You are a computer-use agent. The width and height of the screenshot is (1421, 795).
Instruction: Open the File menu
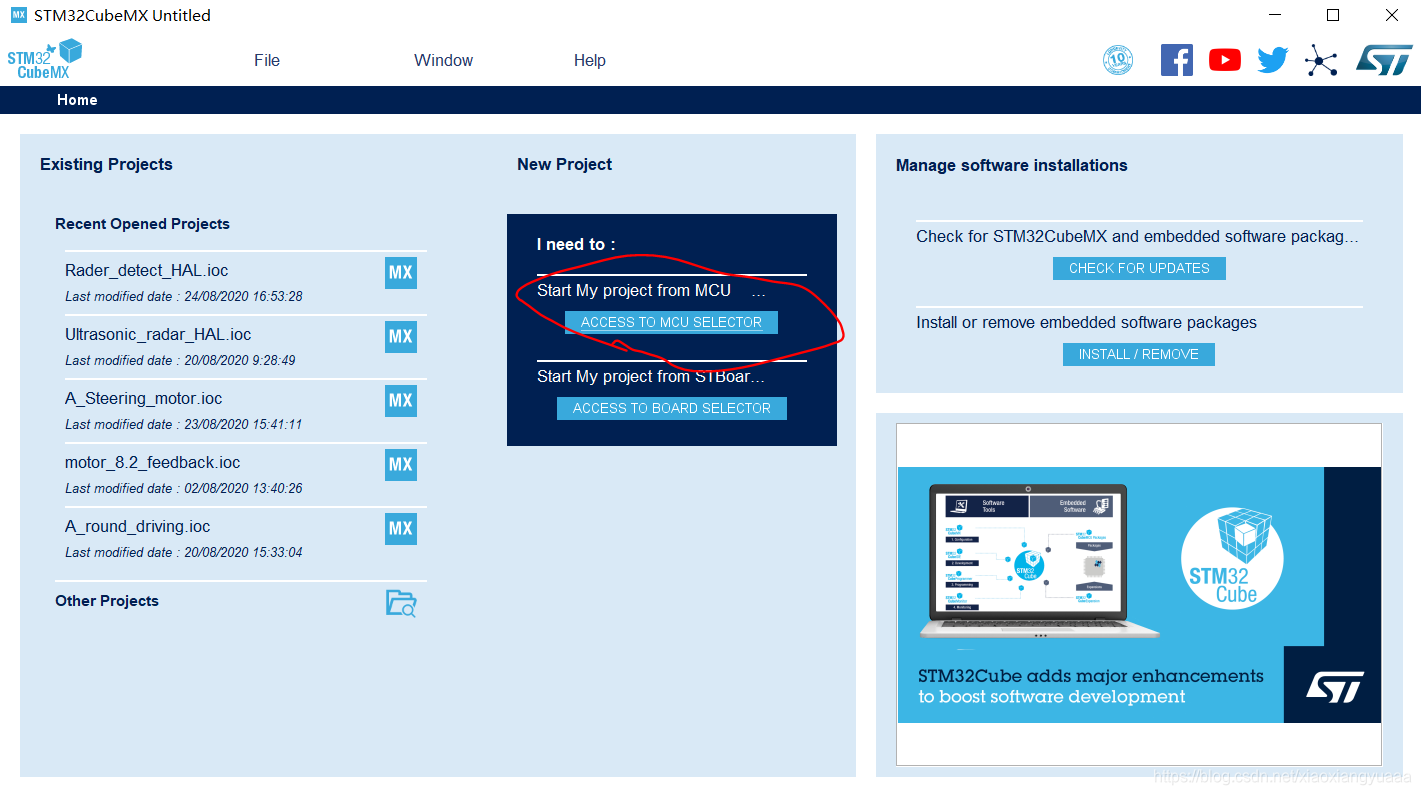[267, 60]
